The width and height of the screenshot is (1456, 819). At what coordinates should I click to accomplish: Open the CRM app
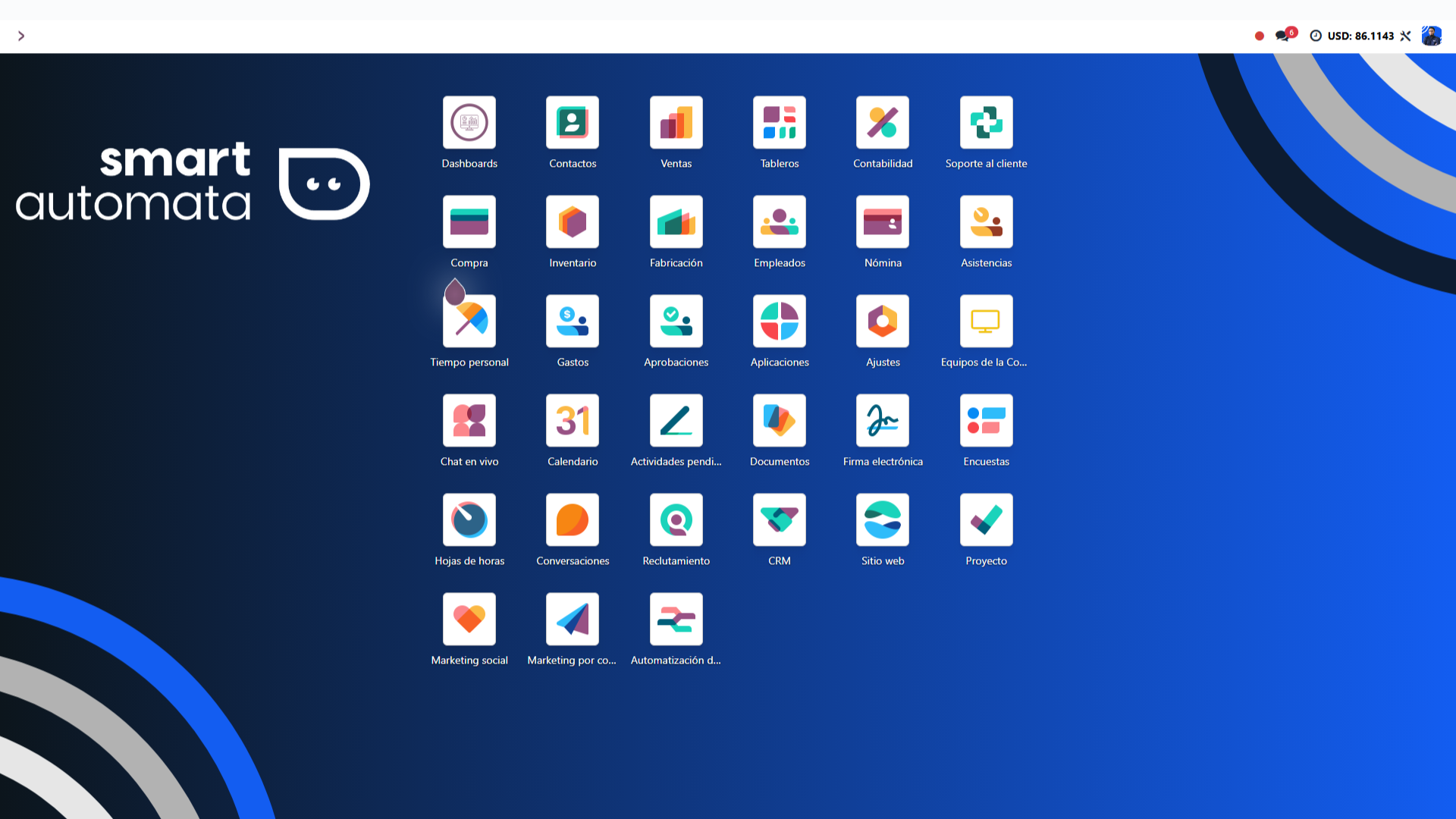(x=780, y=519)
